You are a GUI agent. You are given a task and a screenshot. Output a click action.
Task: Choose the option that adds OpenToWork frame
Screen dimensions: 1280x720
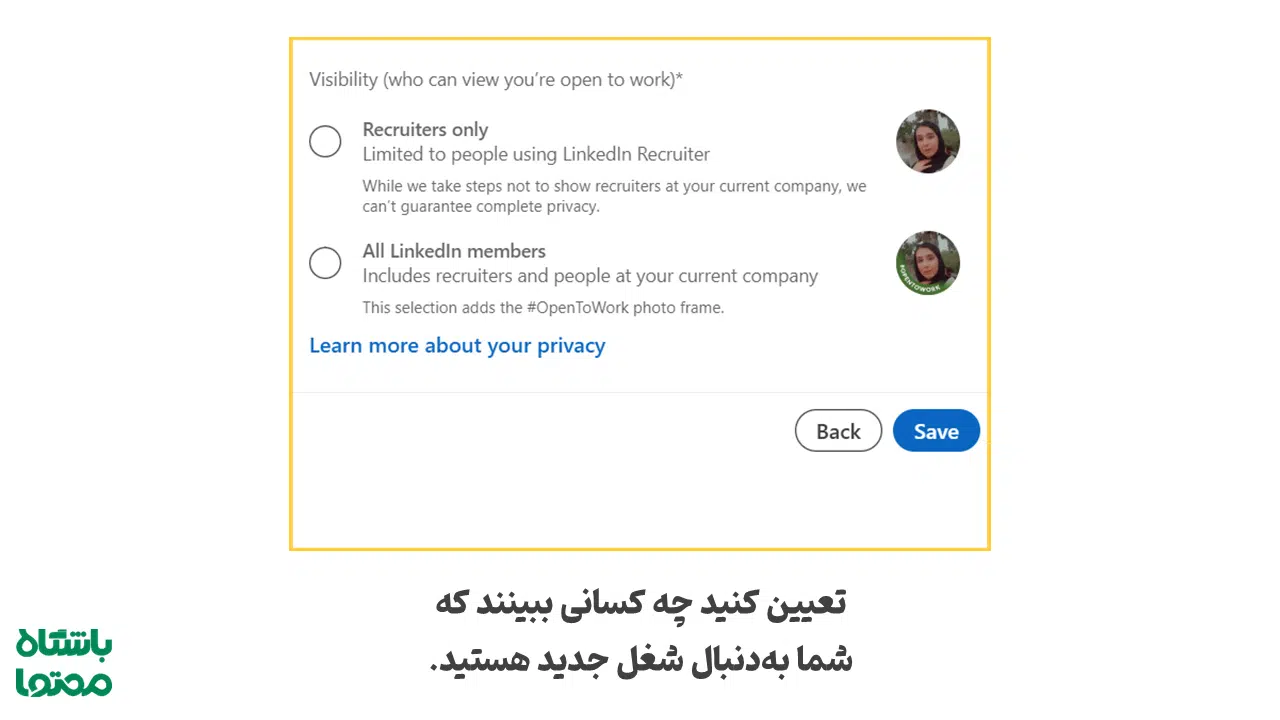(x=325, y=262)
